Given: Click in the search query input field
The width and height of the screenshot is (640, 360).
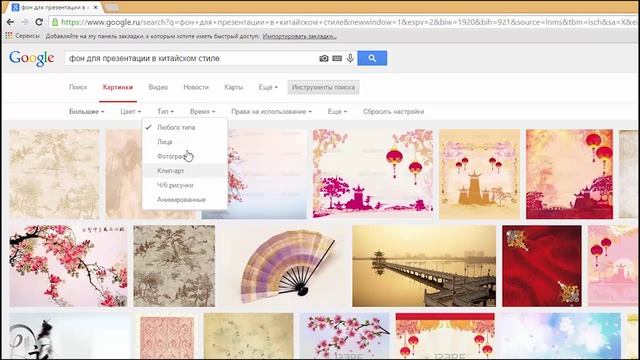Looking at the screenshot, I should coord(191,58).
